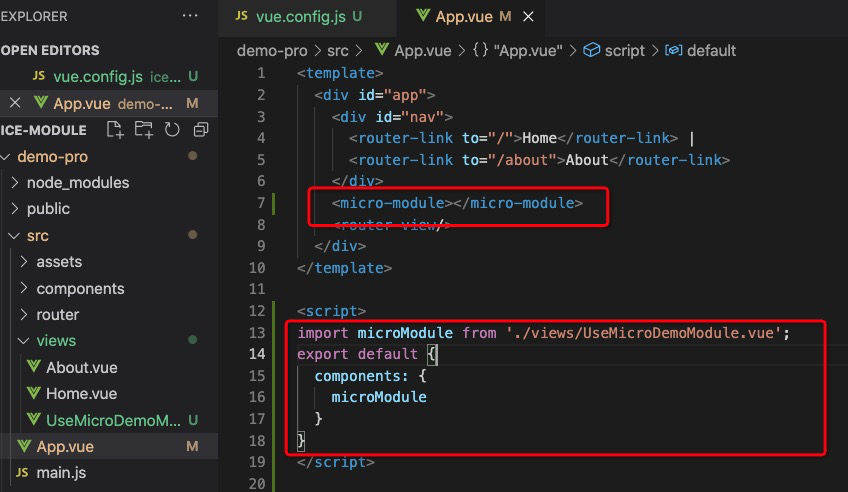Click line number 14 in gutter
The image size is (848, 492).
click(257, 354)
